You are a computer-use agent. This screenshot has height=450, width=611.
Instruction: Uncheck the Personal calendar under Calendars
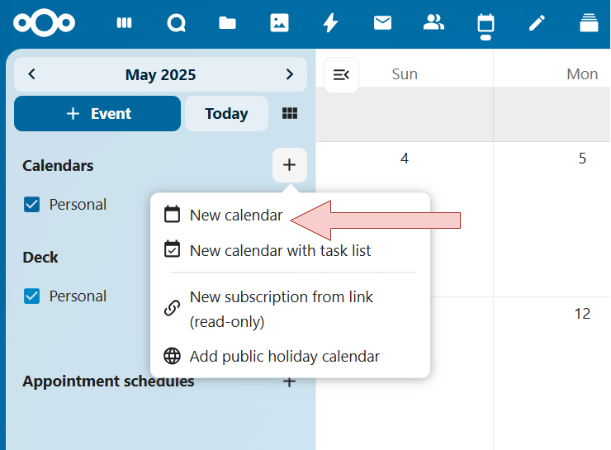coord(32,204)
